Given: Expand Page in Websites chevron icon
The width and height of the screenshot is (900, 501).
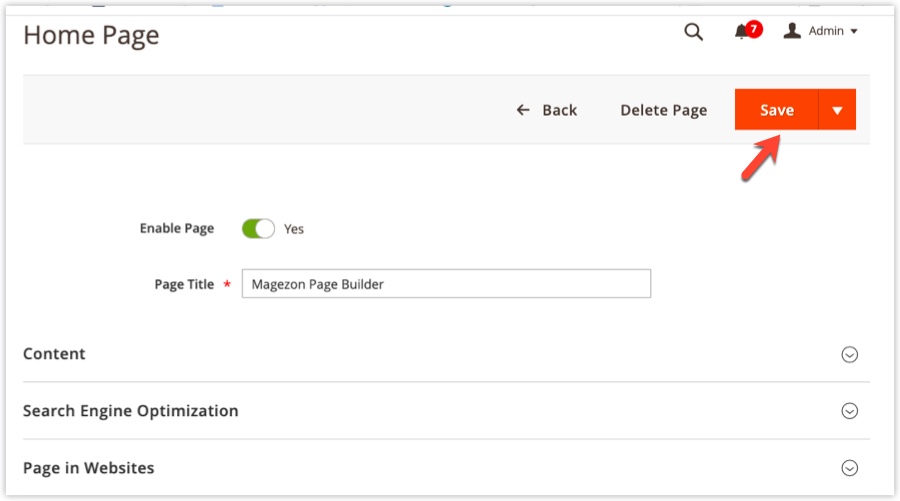Looking at the screenshot, I should click(x=849, y=468).
